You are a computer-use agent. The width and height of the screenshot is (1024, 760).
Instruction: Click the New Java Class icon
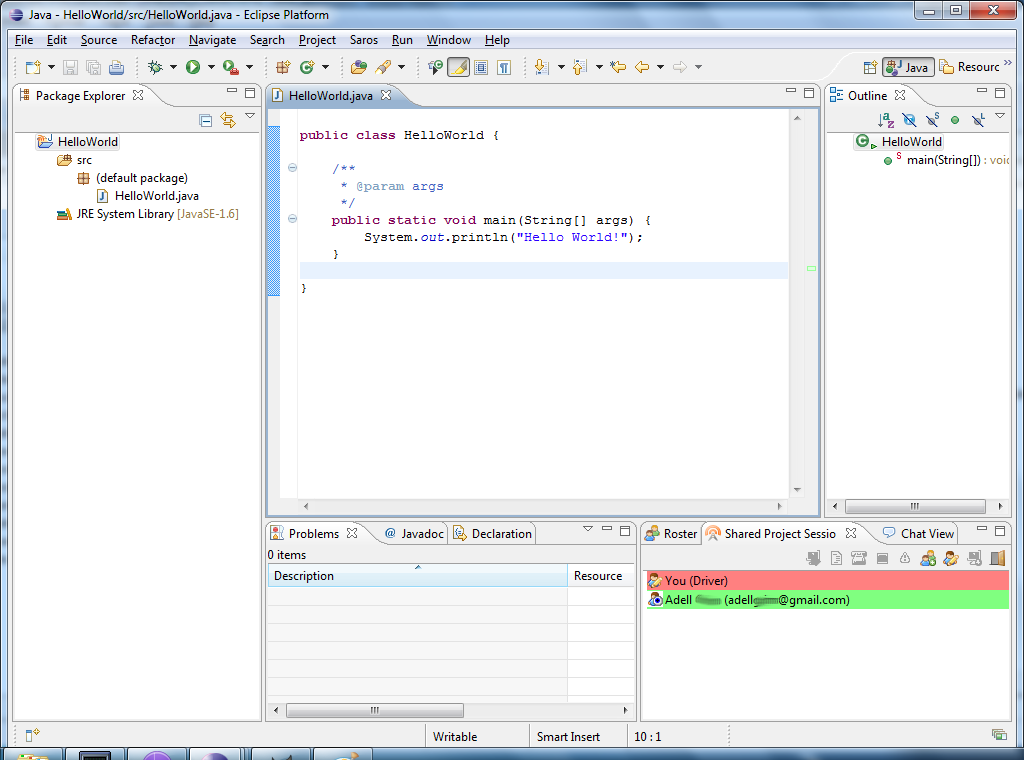coord(307,67)
